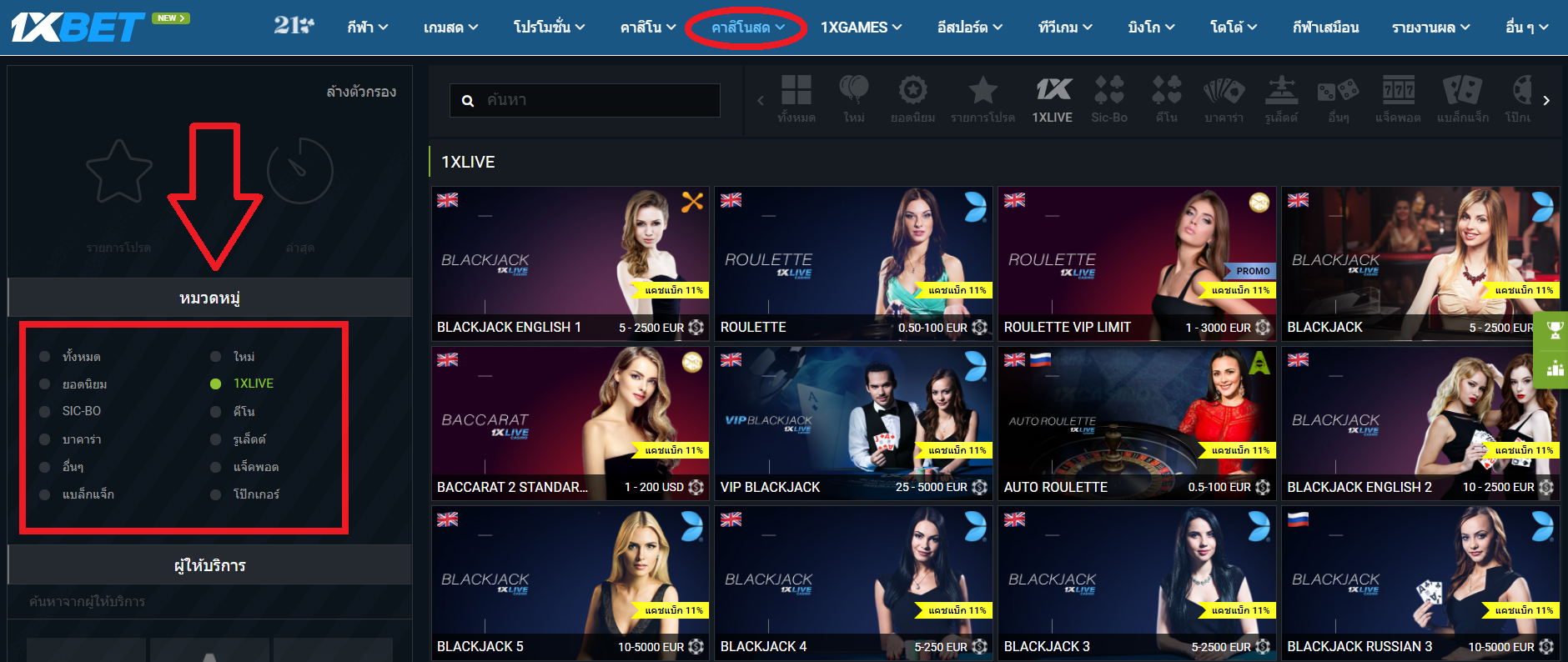Open the รายงานผล menu
This screenshot has width=1568, height=662.
coord(1431,28)
